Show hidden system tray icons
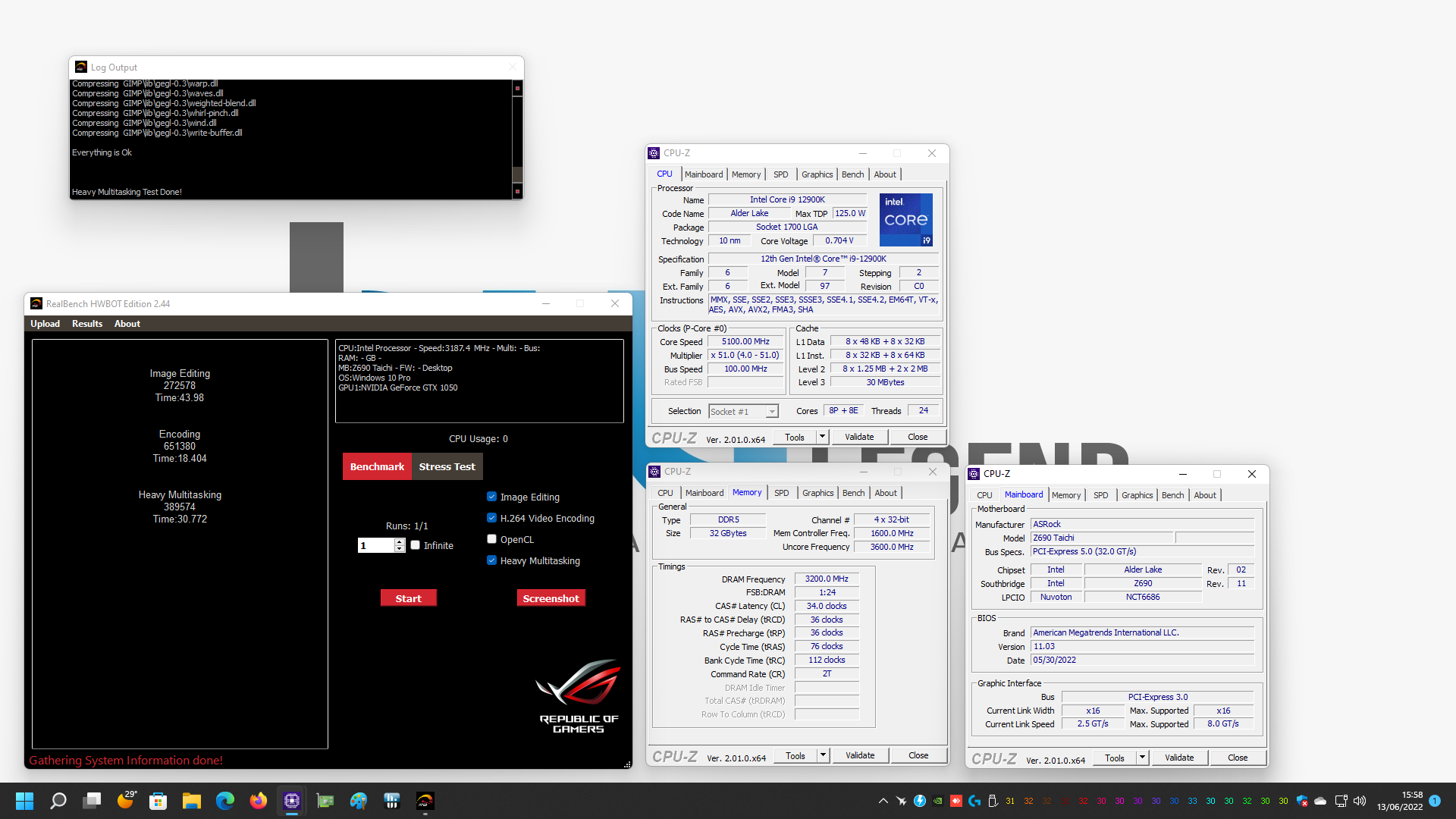Image resolution: width=1456 pixels, height=819 pixels. tap(883, 801)
